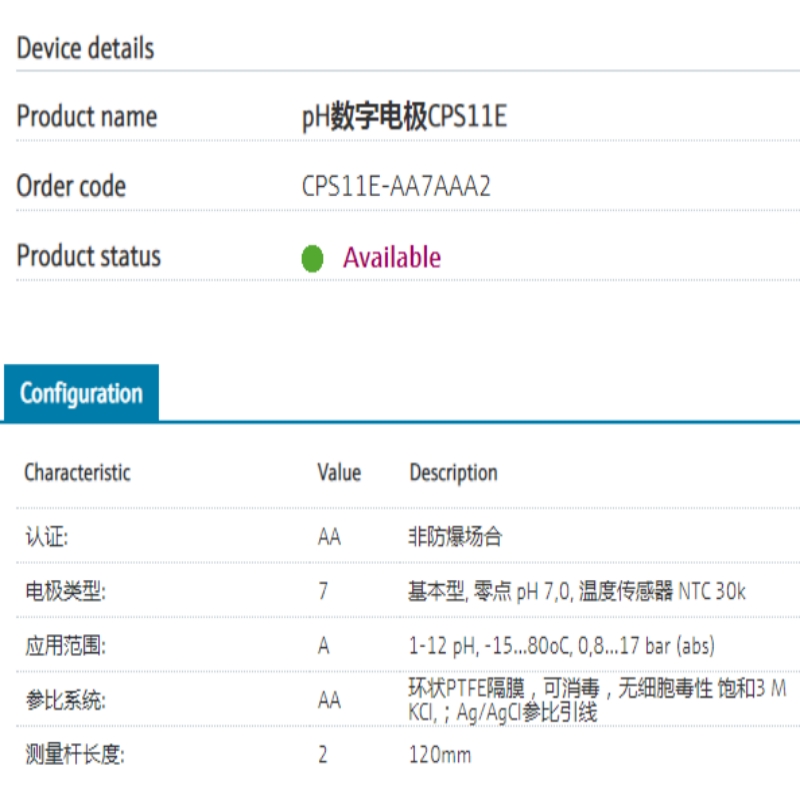Screen dimensions: 800x800
Task: Click the 1-12 pH application range description
Action: pyautogui.click(x=561, y=646)
